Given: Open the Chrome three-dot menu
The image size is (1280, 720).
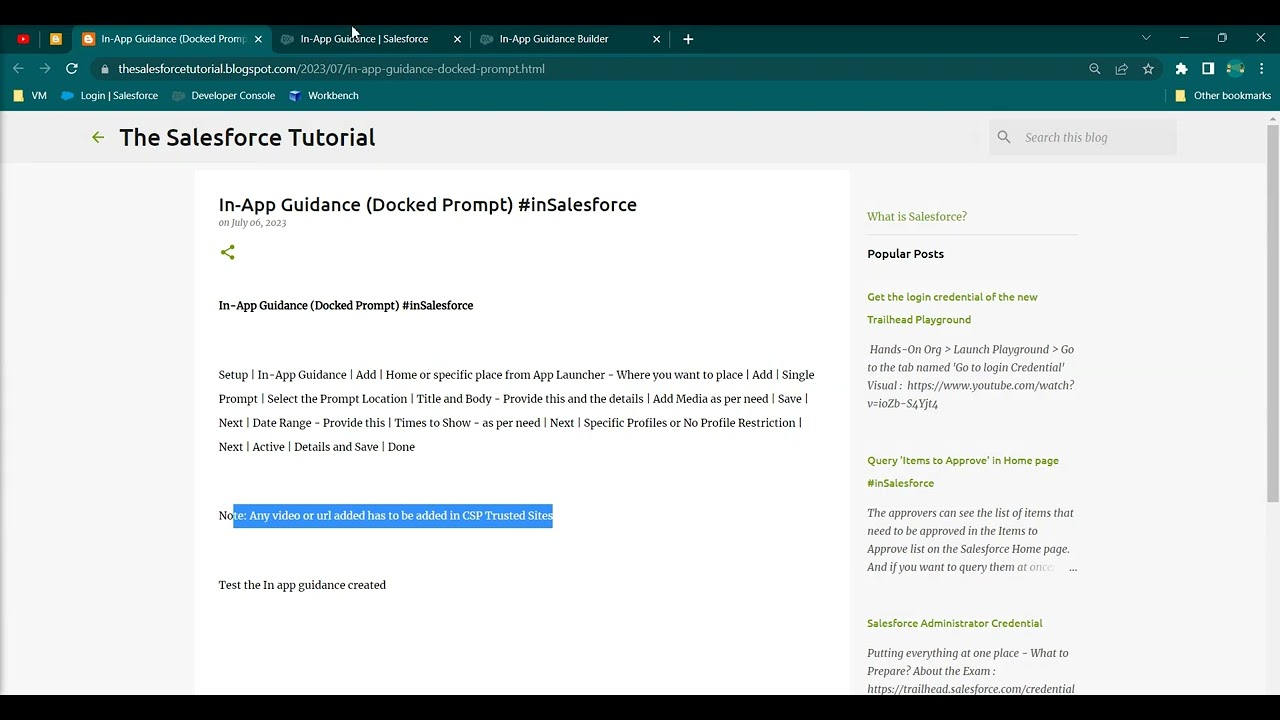Looking at the screenshot, I should pos(1263,69).
